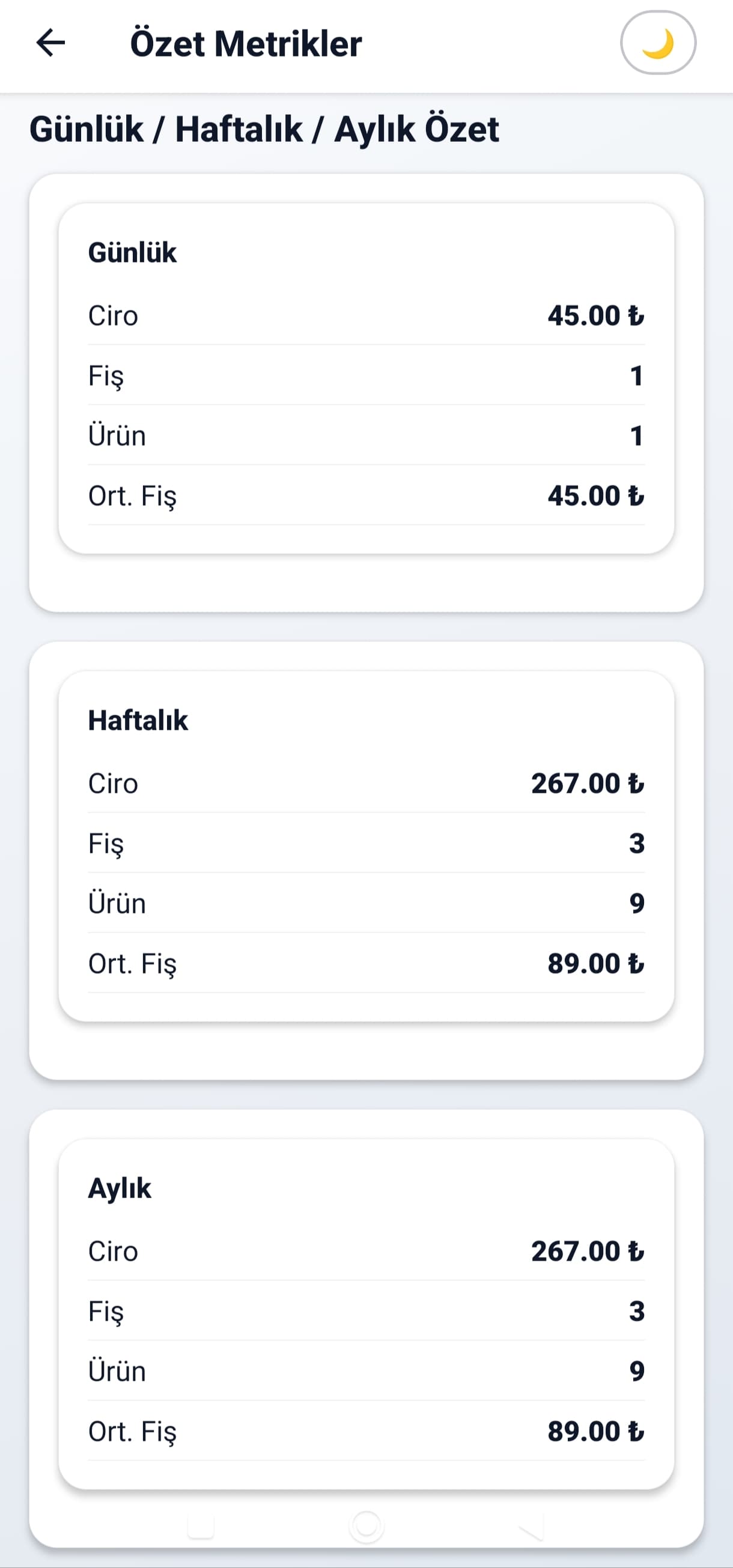Tap the Haftalık Fiş row
Screen dimensions: 733x1568
click(x=366, y=843)
